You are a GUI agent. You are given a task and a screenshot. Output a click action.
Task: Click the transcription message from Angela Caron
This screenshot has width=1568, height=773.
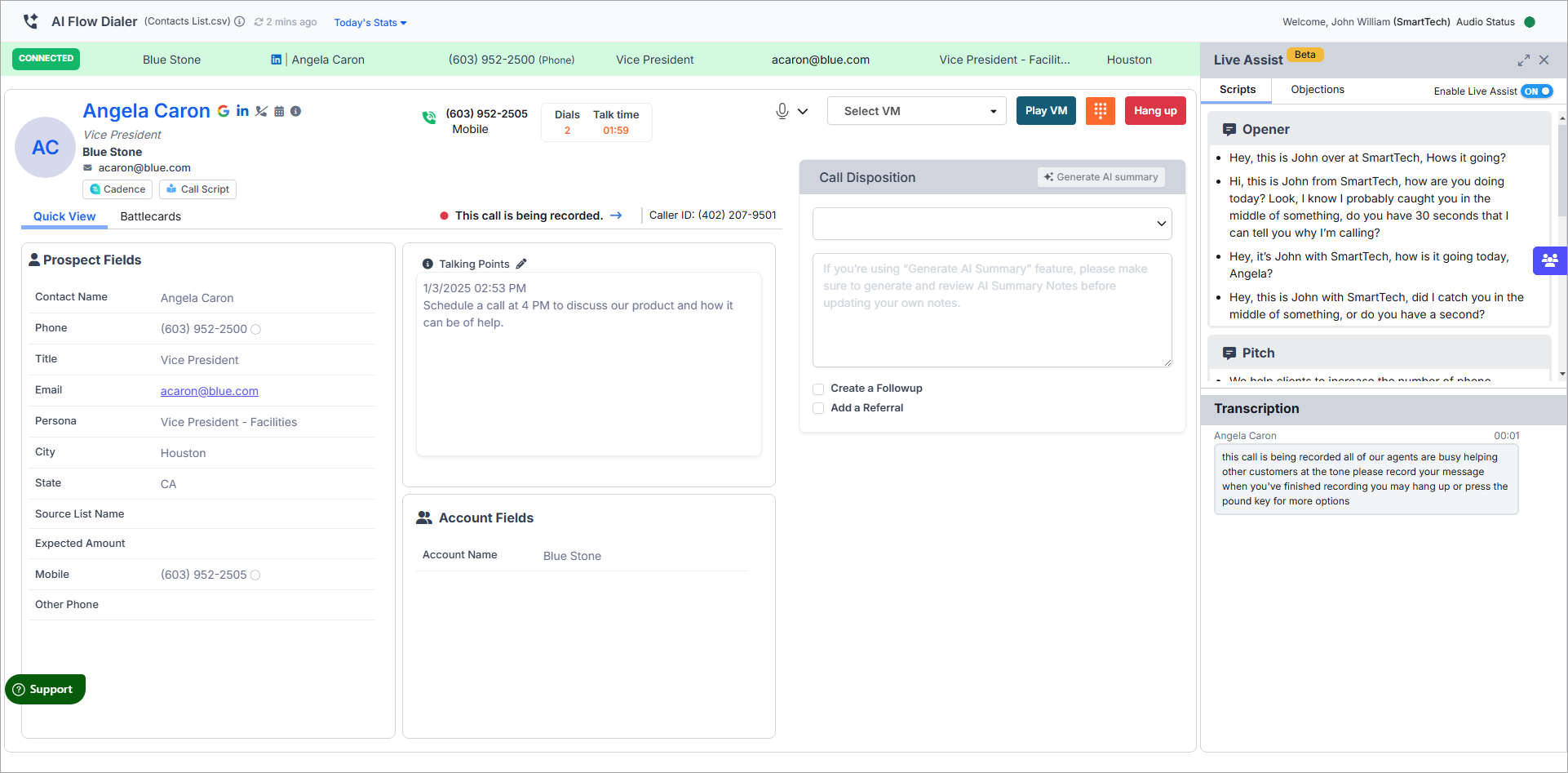point(1366,479)
